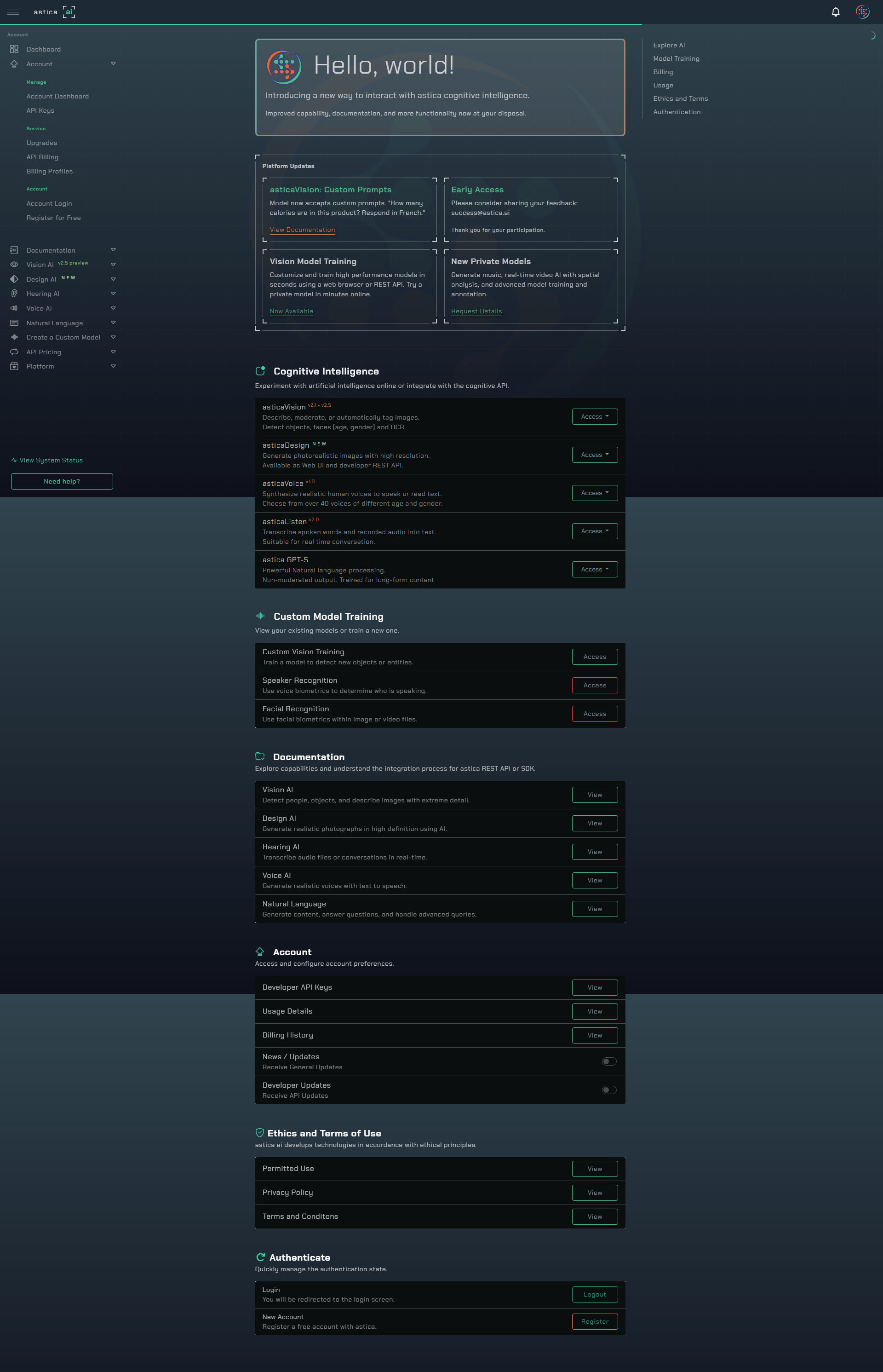Screen dimensions: 883x1372
Task: Click the astica ai logo in header
Action: click(x=54, y=12)
